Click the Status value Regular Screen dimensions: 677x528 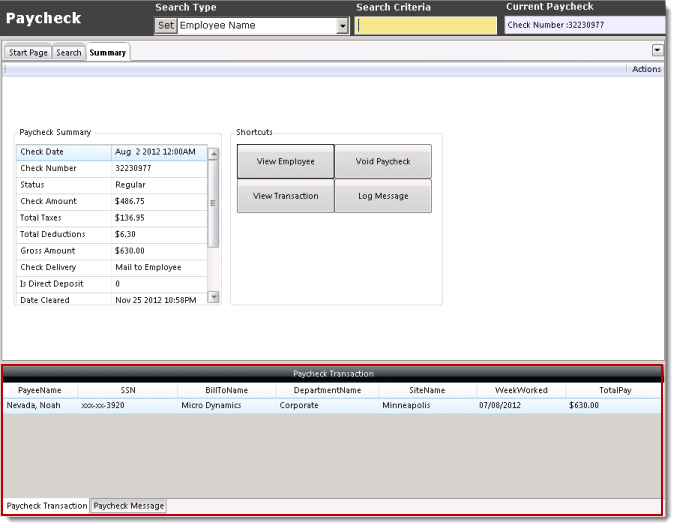130,185
